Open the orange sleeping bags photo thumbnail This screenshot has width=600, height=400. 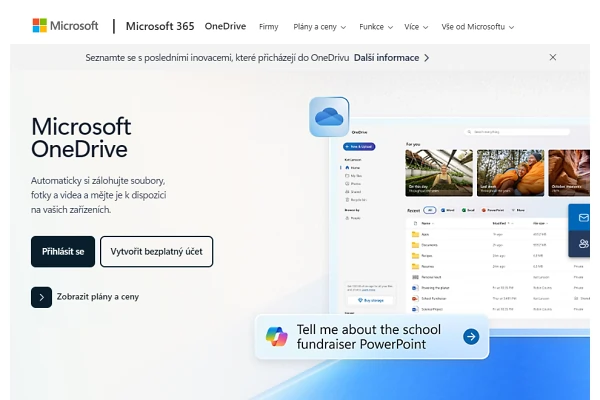click(x=510, y=173)
